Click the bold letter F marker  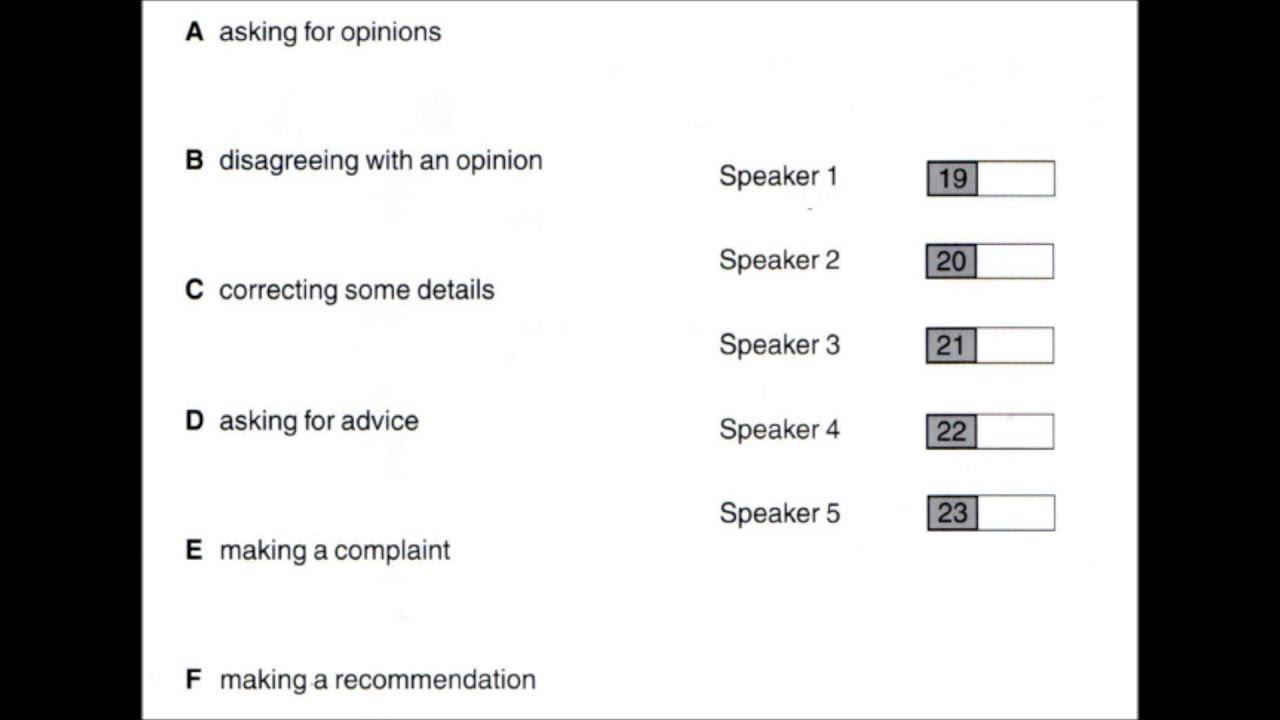194,680
